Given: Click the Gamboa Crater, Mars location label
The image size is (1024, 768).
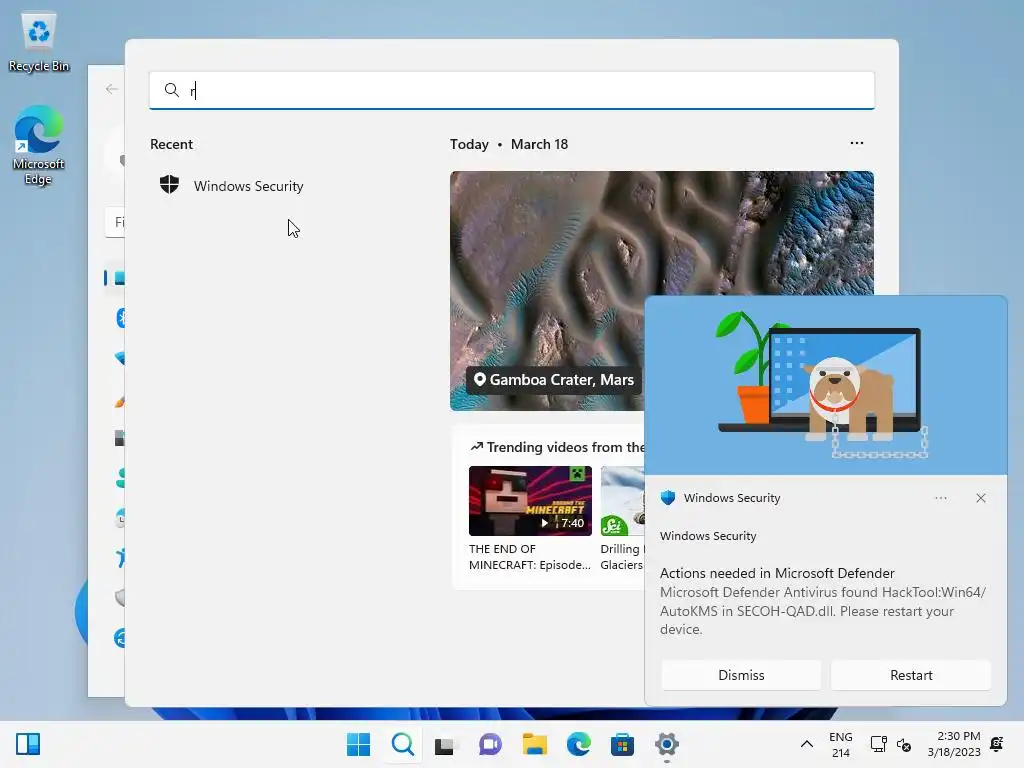Looking at the screenshot, I should [x=554, y=380].
